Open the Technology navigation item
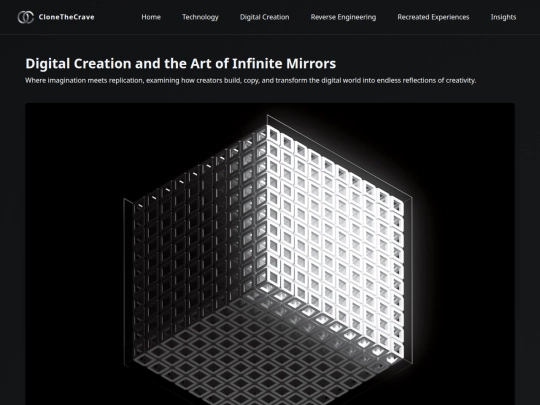540x405 pixels. point(200,17)
